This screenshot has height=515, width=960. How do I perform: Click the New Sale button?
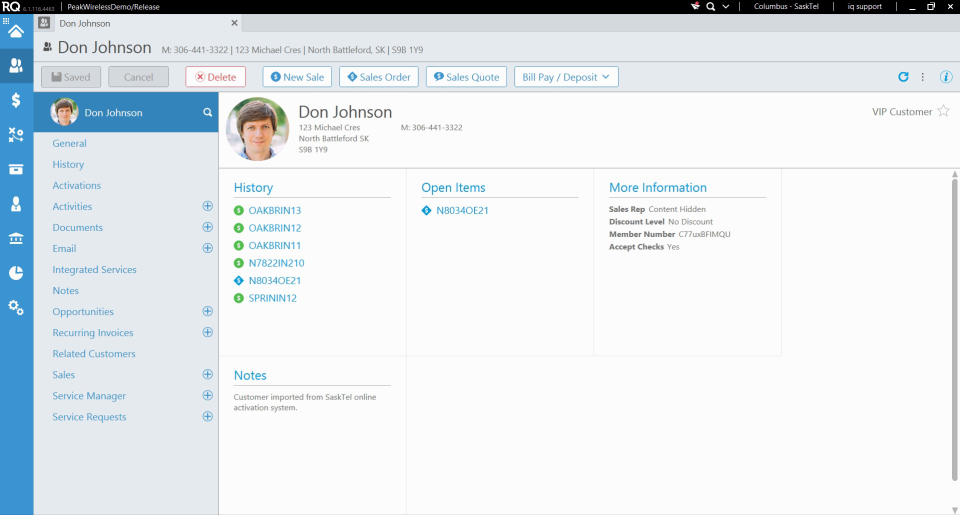[x=297, y=77]
